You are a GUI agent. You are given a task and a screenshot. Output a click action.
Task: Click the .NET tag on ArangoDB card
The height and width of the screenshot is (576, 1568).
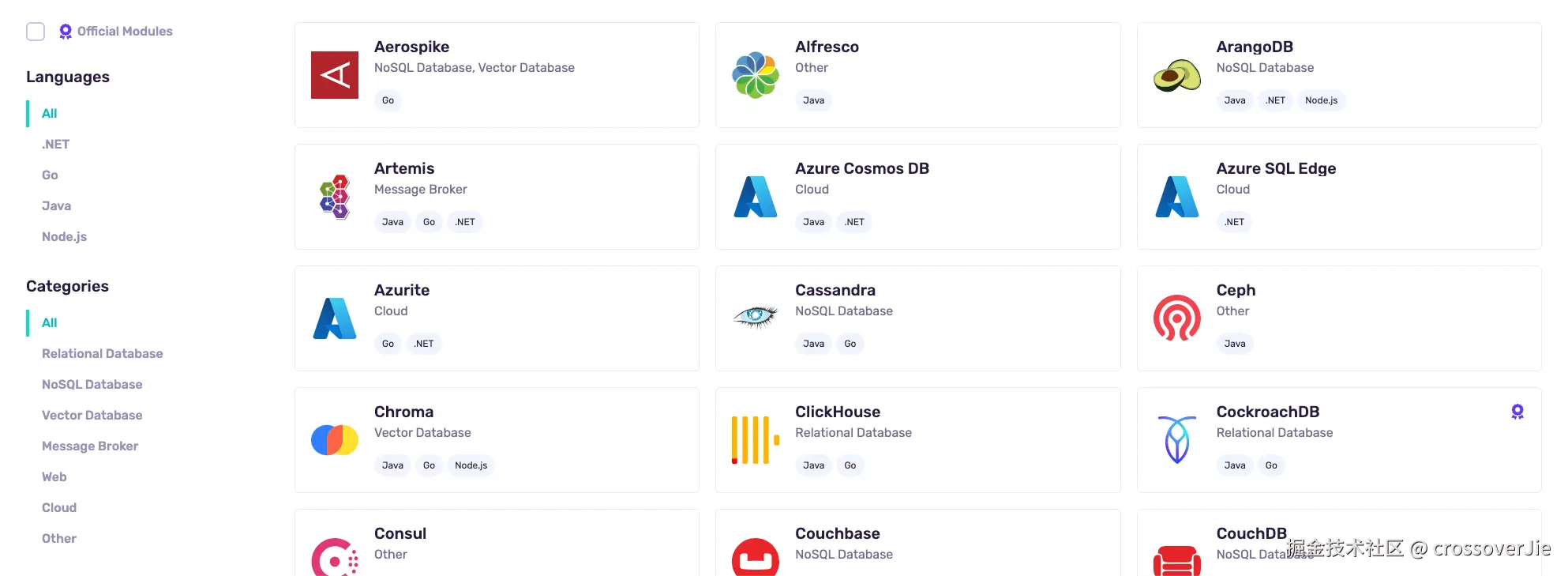(1275, 100)
